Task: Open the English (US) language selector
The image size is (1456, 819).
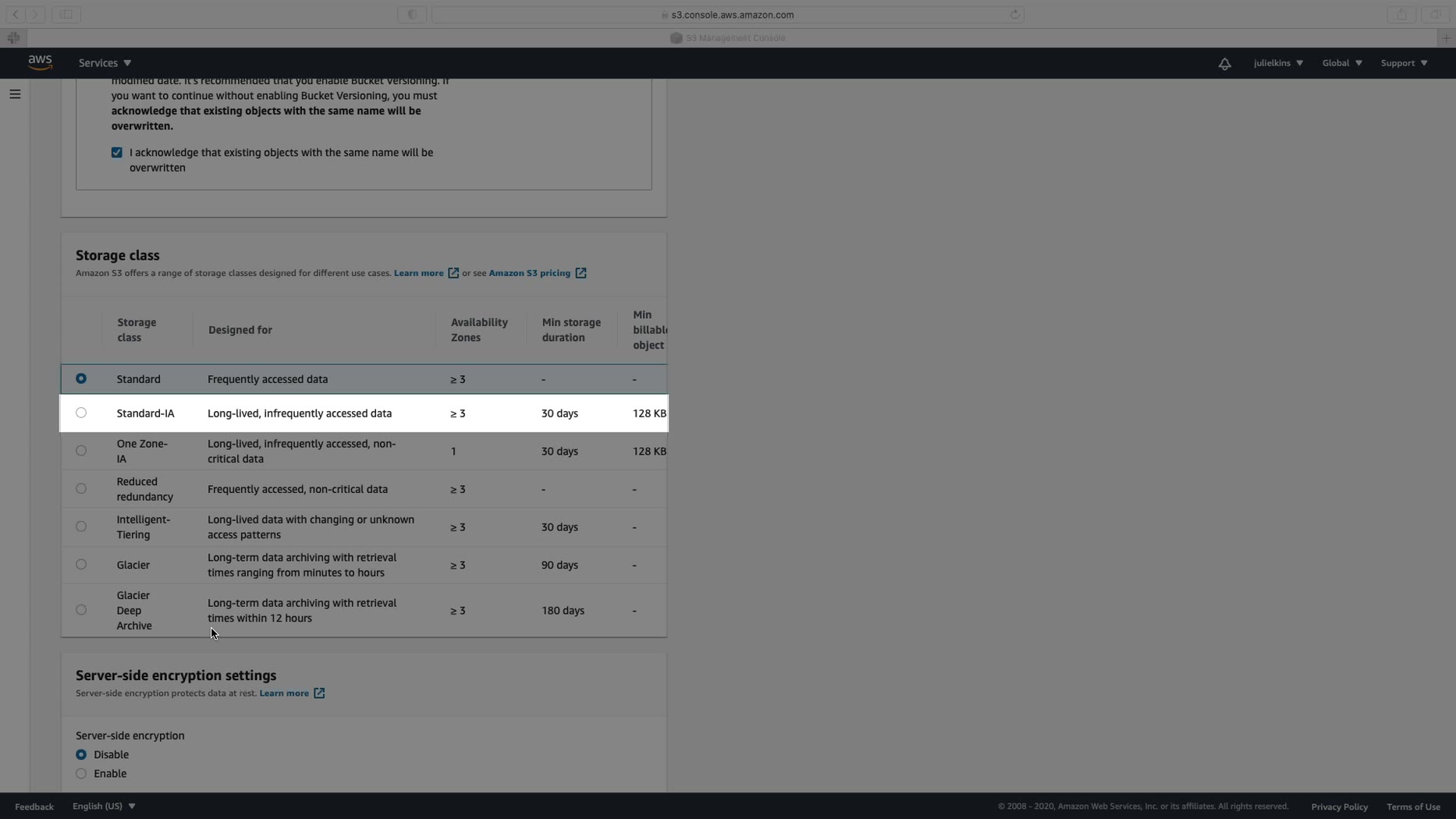Action: [x=104, y=807]
